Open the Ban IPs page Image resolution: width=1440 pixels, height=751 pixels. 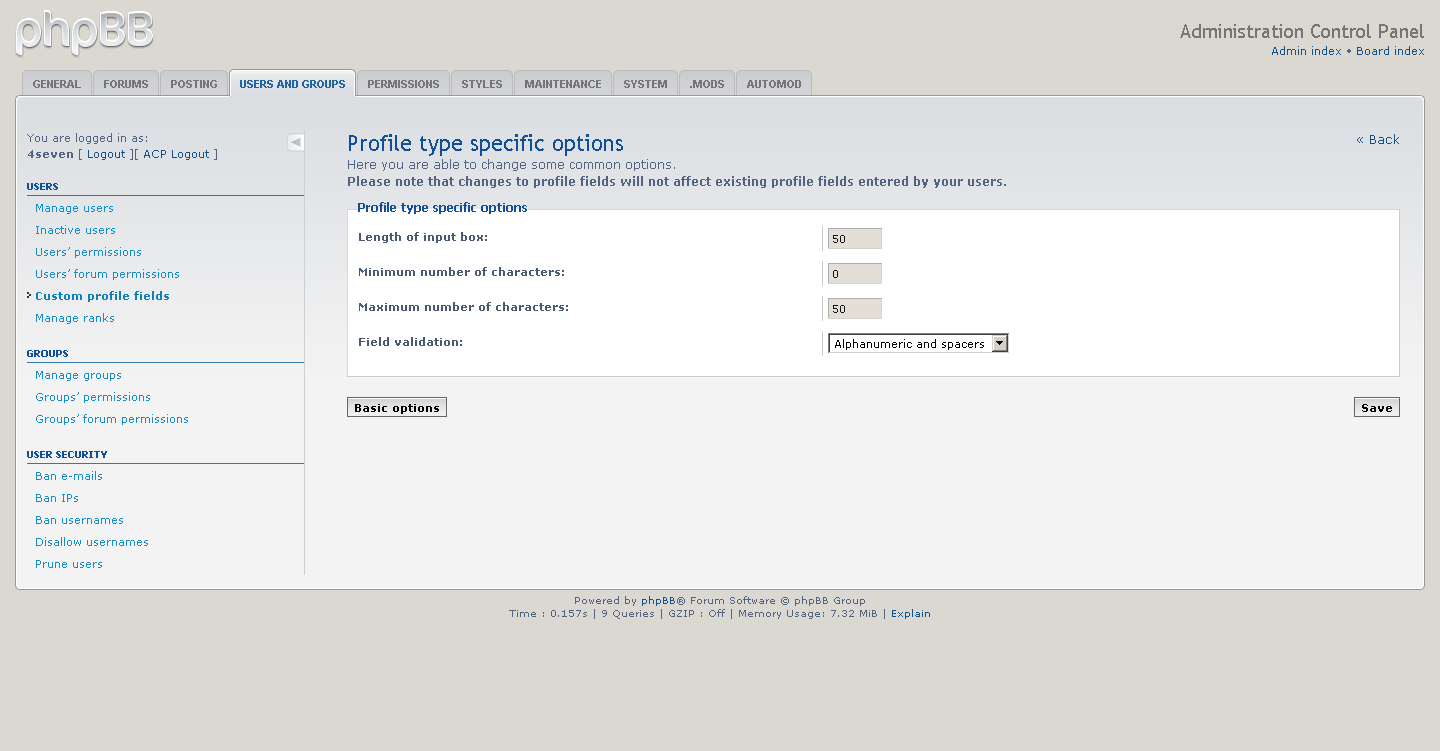[x=57, y=498]
